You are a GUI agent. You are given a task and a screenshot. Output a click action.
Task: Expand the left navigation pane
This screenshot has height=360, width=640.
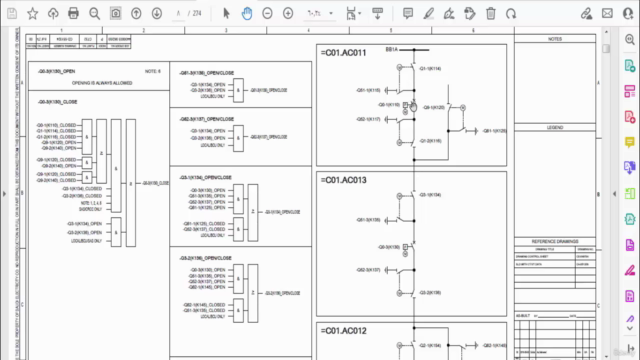click(4, 193)
